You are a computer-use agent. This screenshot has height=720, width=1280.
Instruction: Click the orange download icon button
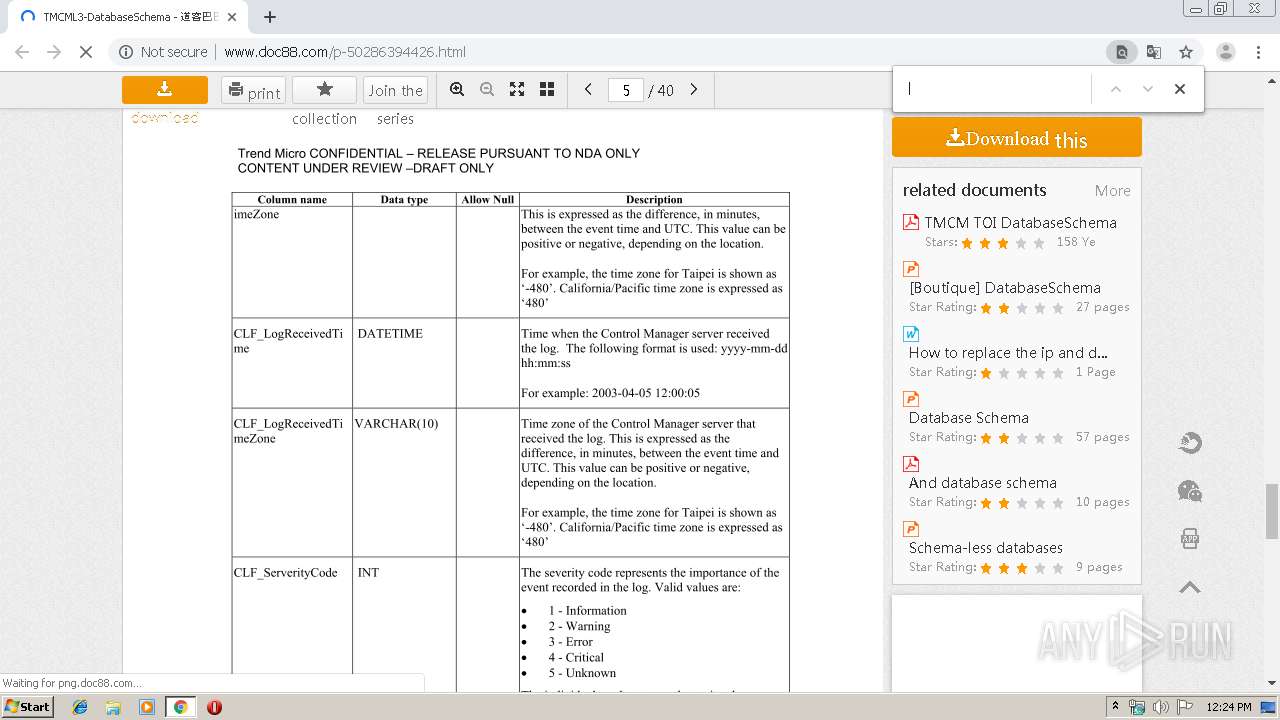(x=165, y=90)
